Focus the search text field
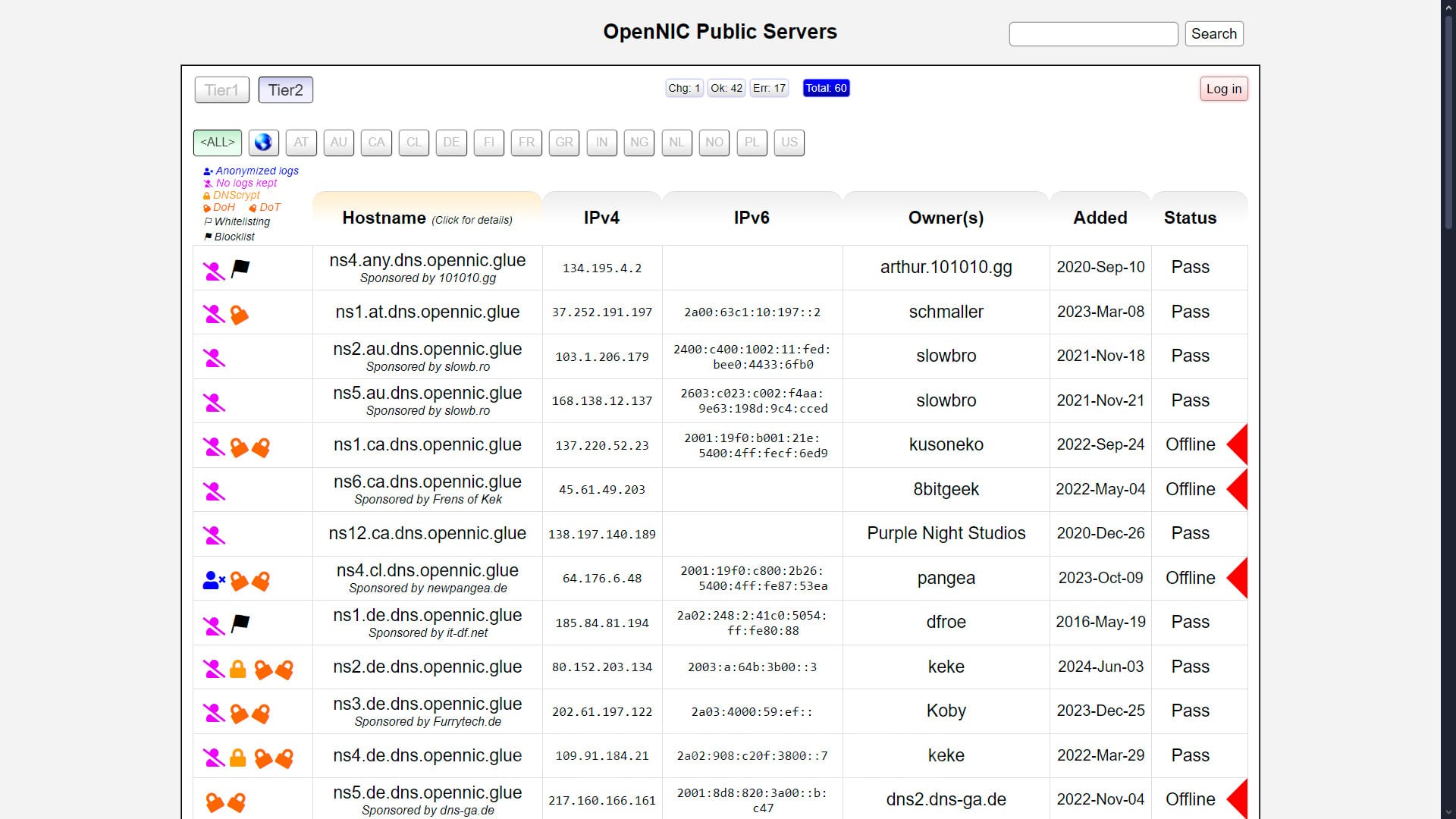Viewport: 1456px width, 819px height. (1094, 33)
